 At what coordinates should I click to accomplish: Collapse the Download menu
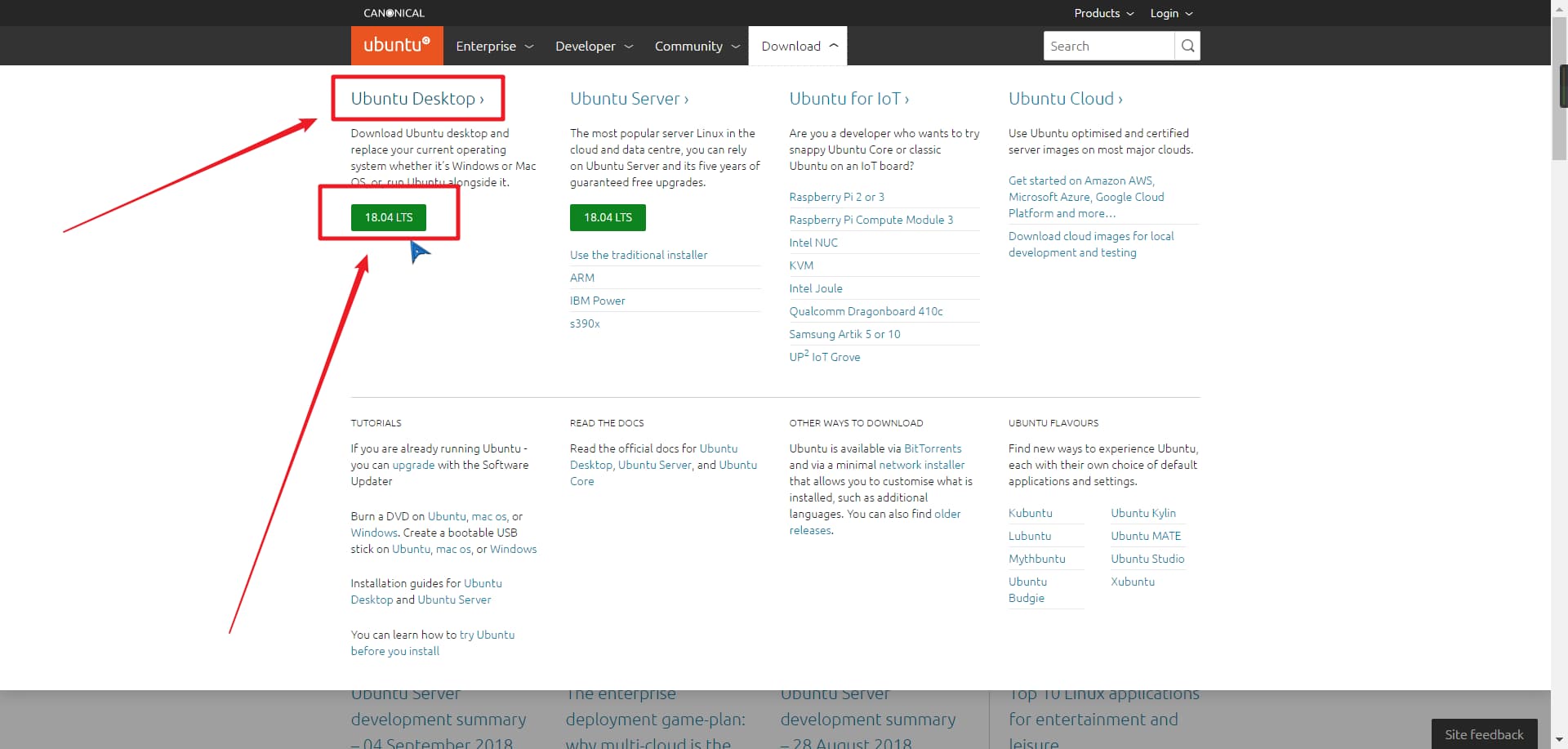coord(799,46)
